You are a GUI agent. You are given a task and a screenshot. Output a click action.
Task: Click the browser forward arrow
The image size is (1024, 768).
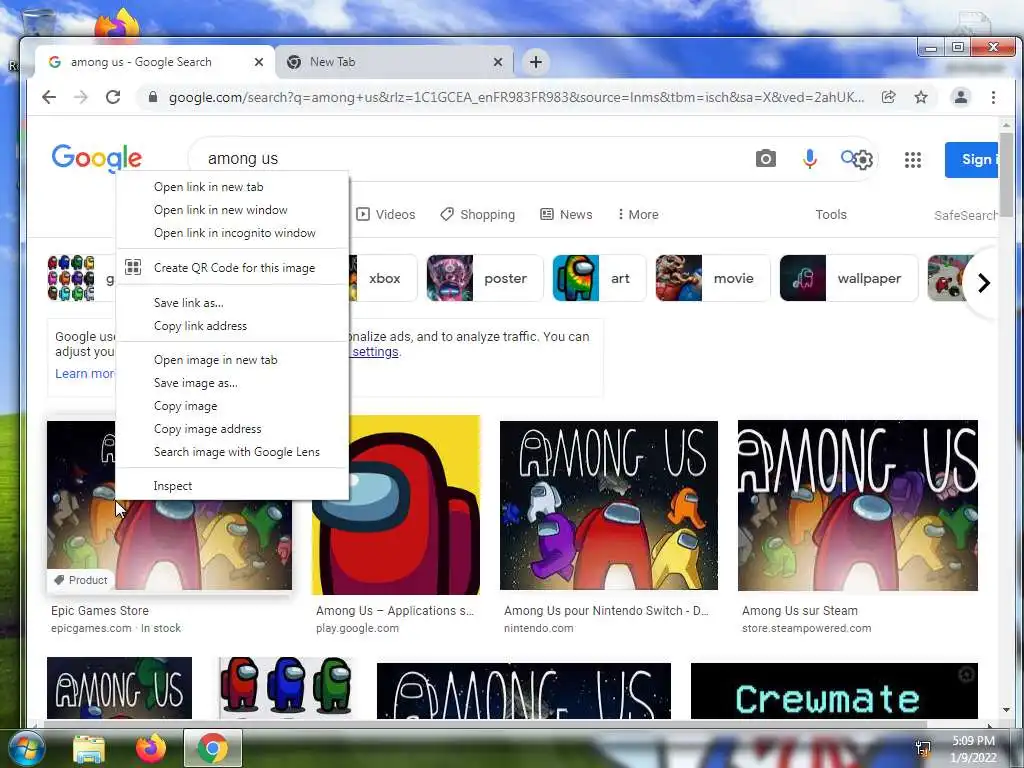81,97
